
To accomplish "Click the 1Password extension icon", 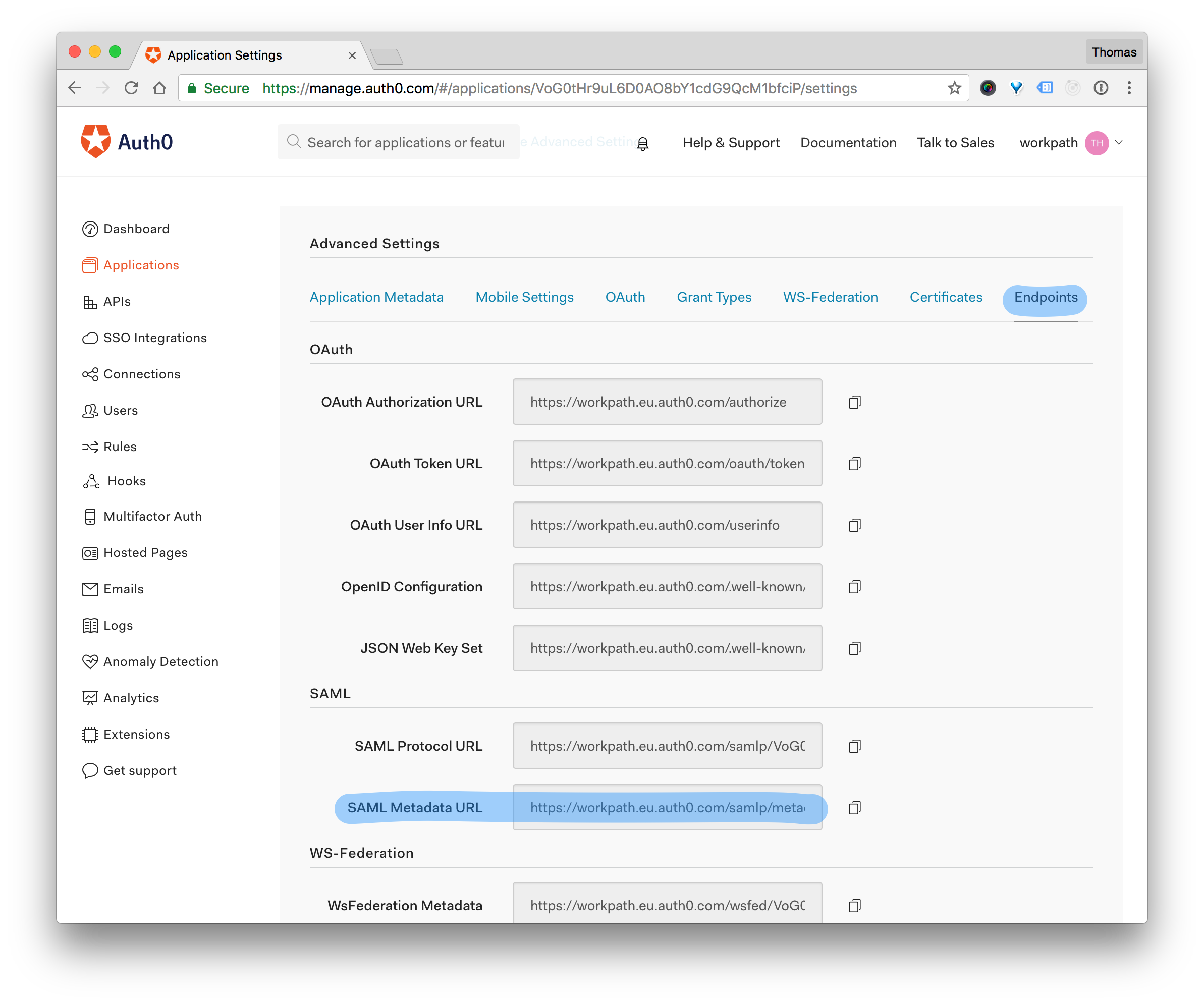I will (1100, 88).
